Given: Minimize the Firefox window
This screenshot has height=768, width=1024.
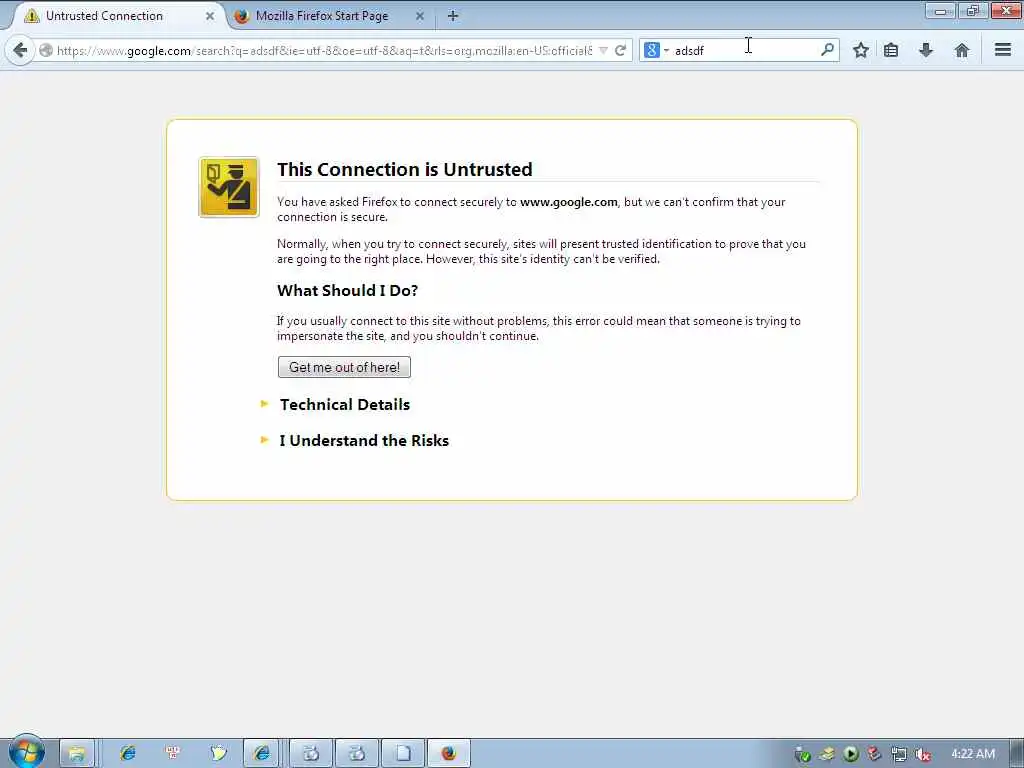Looking at the screenshot, I should [940, 10].
